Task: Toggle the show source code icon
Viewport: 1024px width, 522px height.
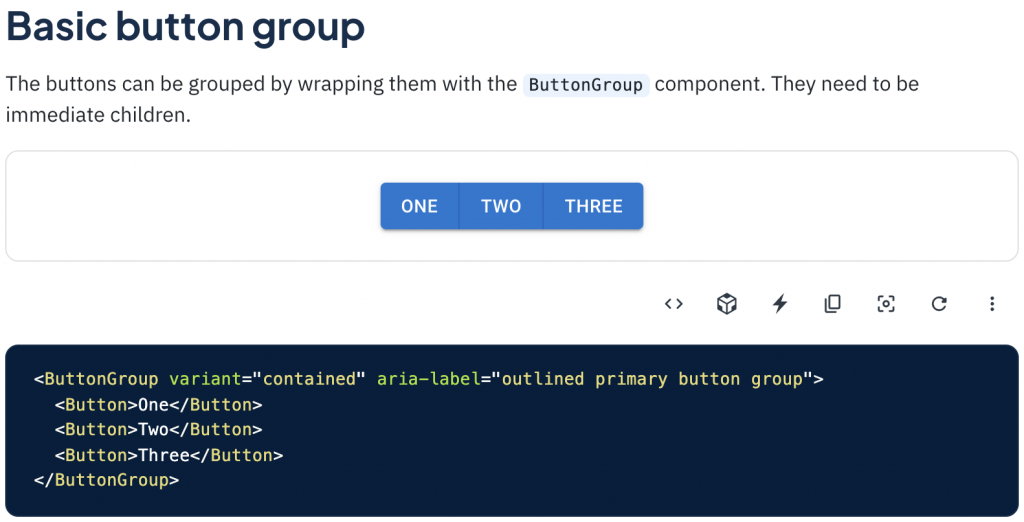Action: click(673, 304)
